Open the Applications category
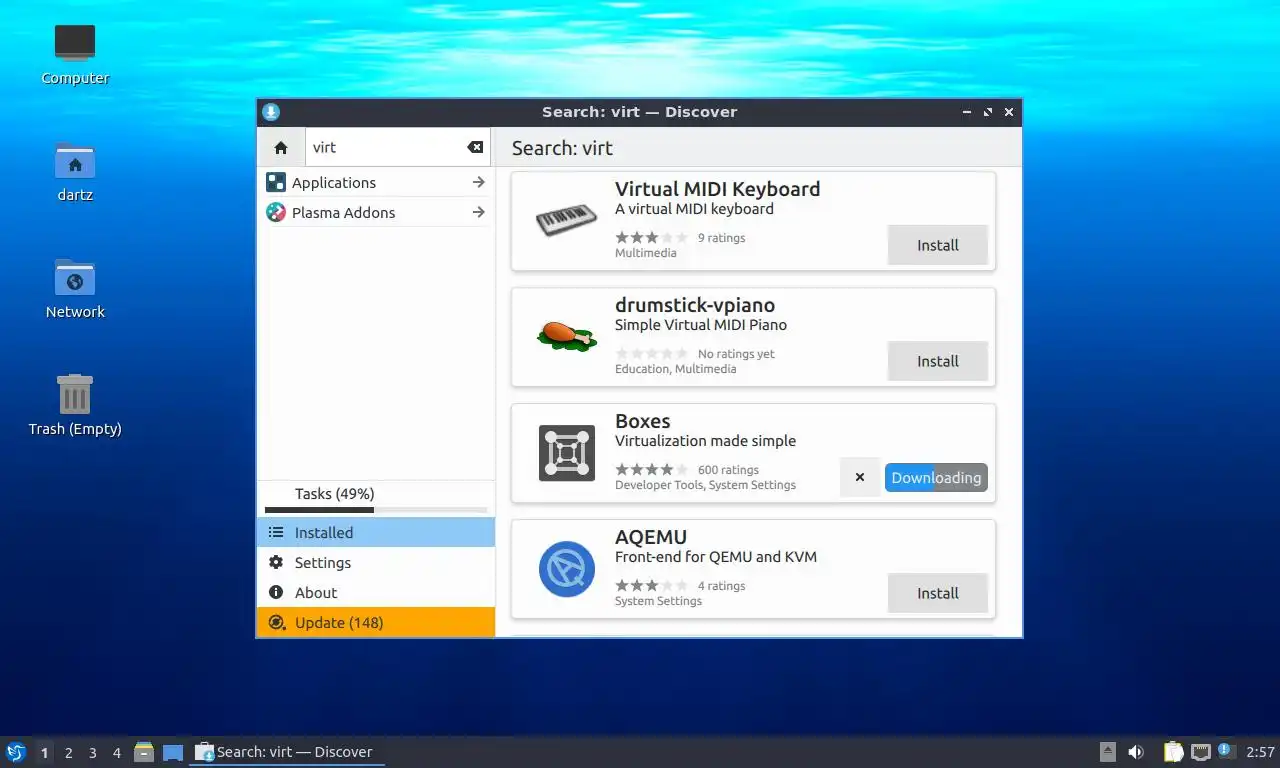Screen dimensions: 1280x768 pyautogui.click(x=375, y=182)
